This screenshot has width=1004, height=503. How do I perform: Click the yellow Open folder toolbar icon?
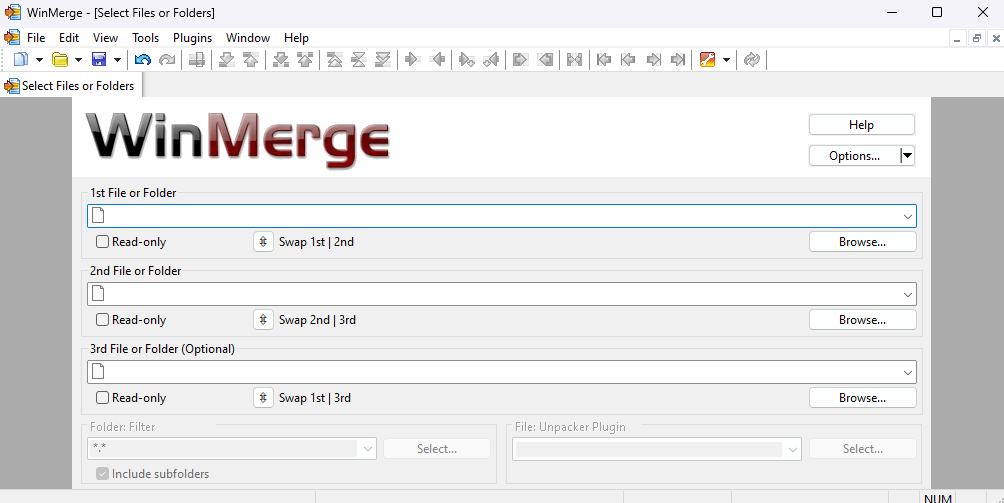pos(60,60)
